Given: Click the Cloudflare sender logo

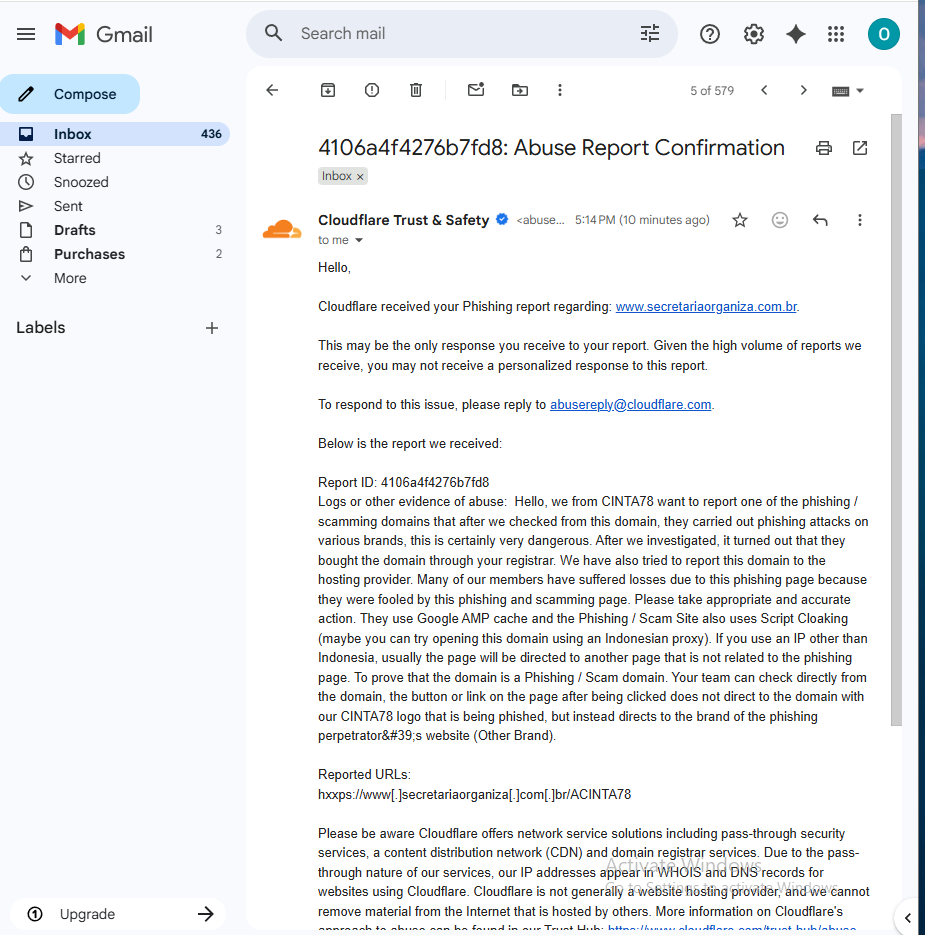Looking at the screenshot, I should pyautogui.click(x=281, y=229).
